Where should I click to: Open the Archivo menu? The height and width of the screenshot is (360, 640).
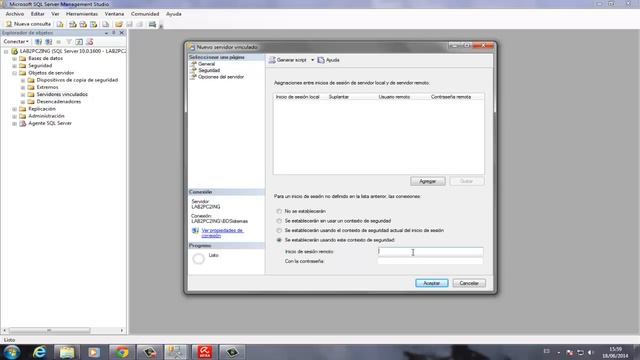click(15, 14)
